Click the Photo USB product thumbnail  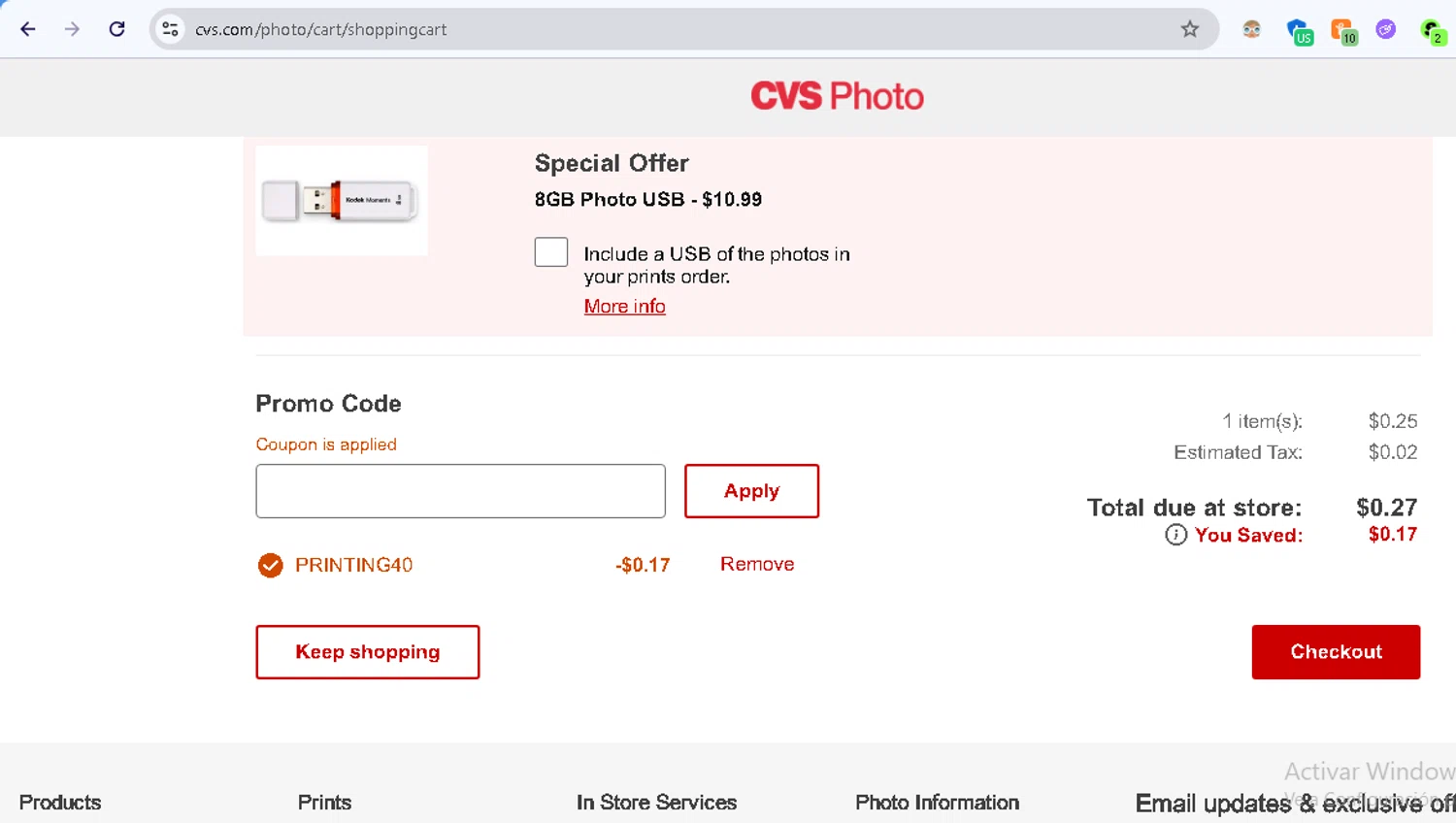(x=341, y=201)
